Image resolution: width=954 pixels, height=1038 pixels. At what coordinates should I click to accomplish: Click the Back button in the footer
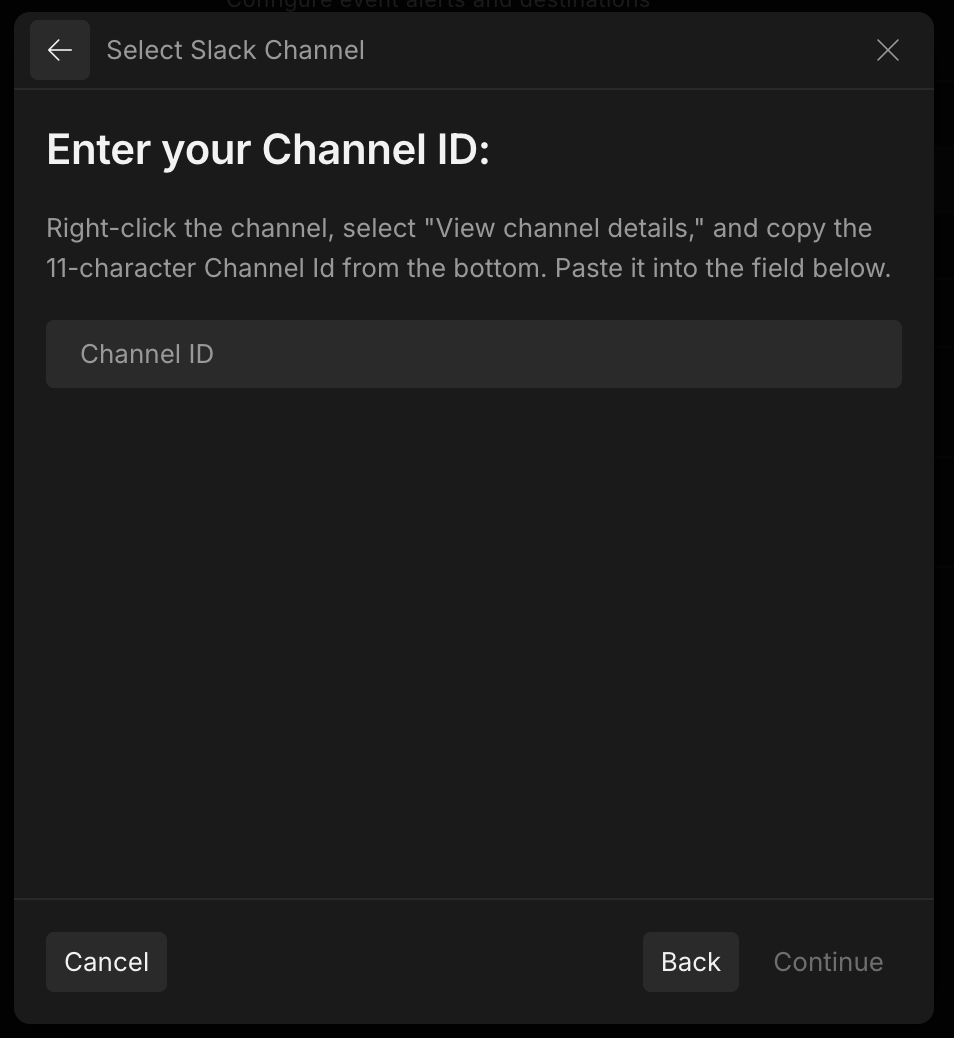click(x=690, y=962)
